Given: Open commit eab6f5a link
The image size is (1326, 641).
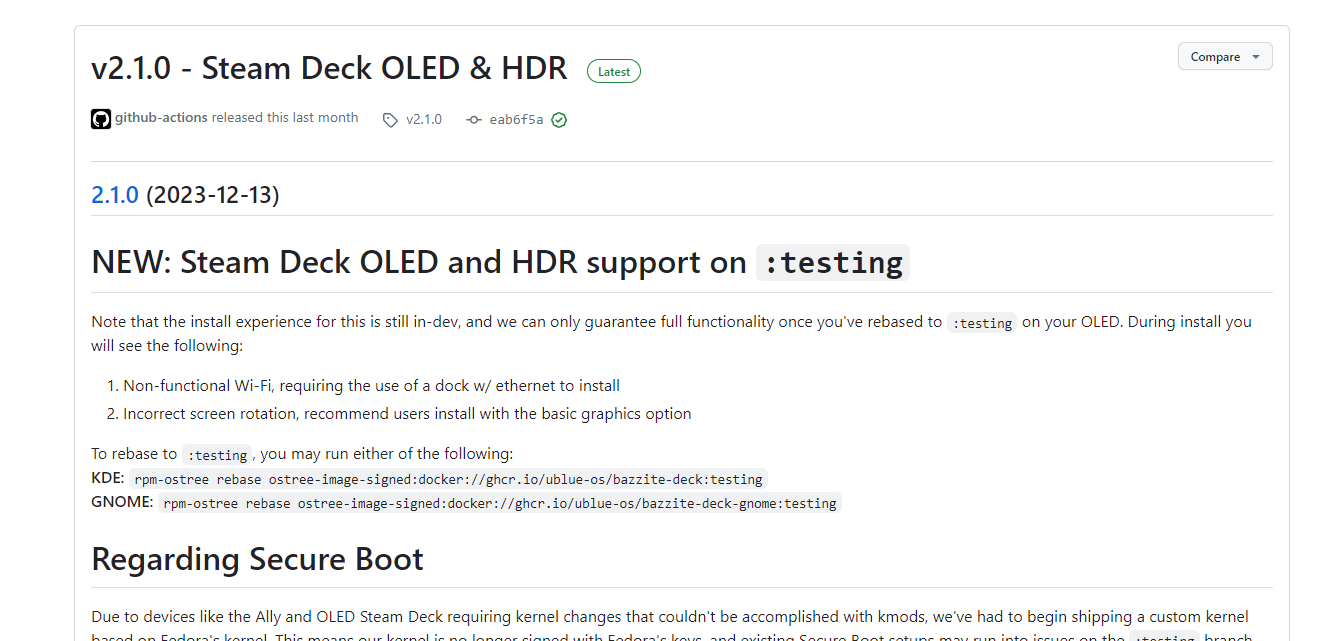Looking at the screenshot, I should pyautogui.click(x=516, y=120).
